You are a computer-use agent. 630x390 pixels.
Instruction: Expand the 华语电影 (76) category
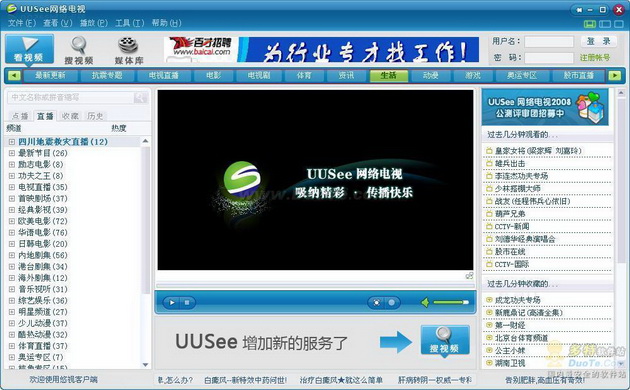pos(12,232)
